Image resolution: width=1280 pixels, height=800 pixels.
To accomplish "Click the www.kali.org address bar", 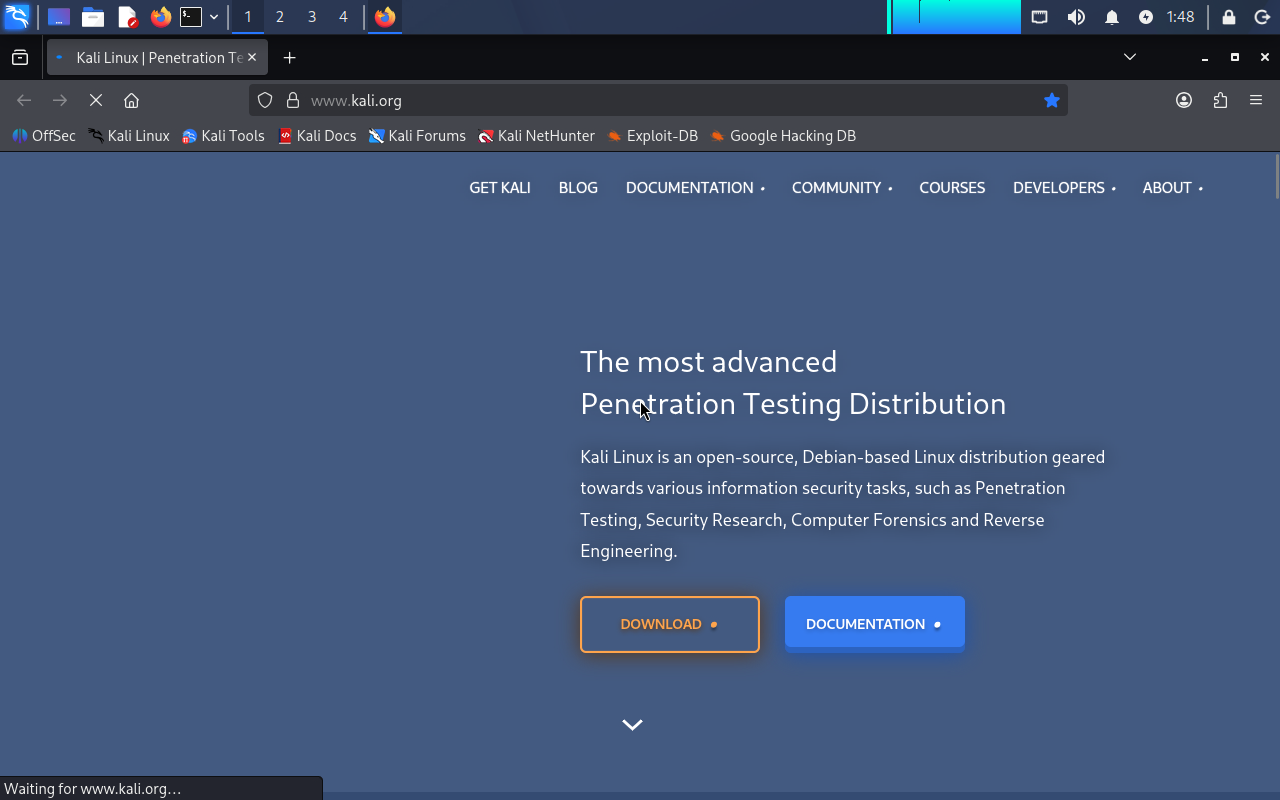I will (650, 100).
